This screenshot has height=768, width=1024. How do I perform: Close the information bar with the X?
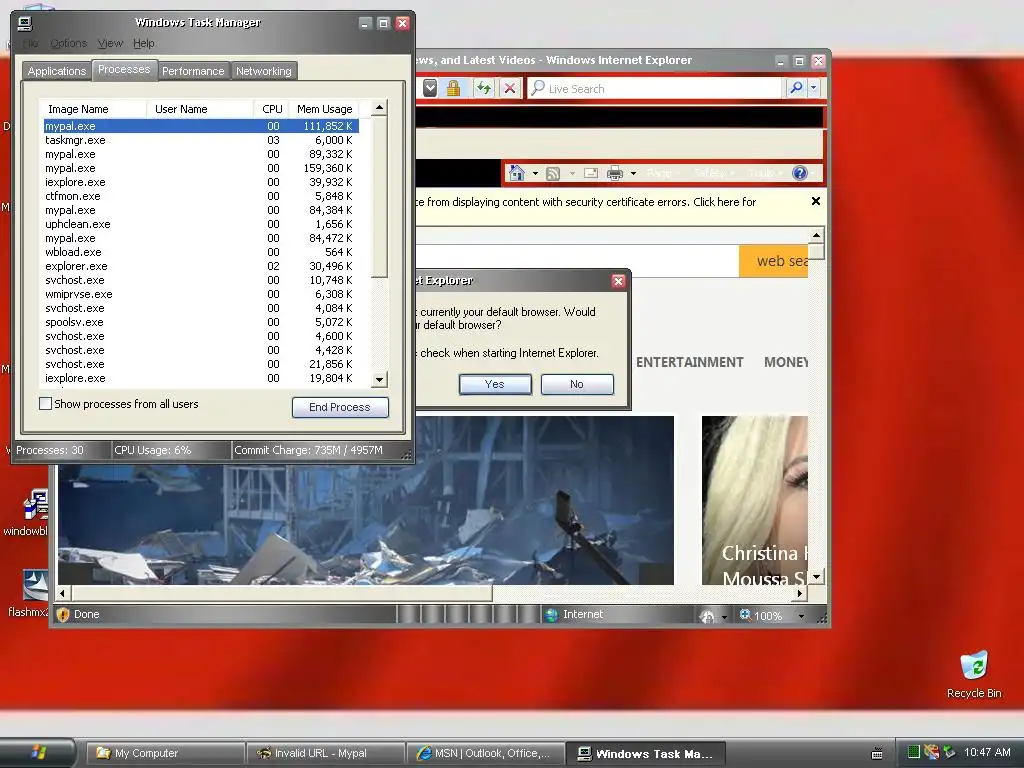coord(816,201)
